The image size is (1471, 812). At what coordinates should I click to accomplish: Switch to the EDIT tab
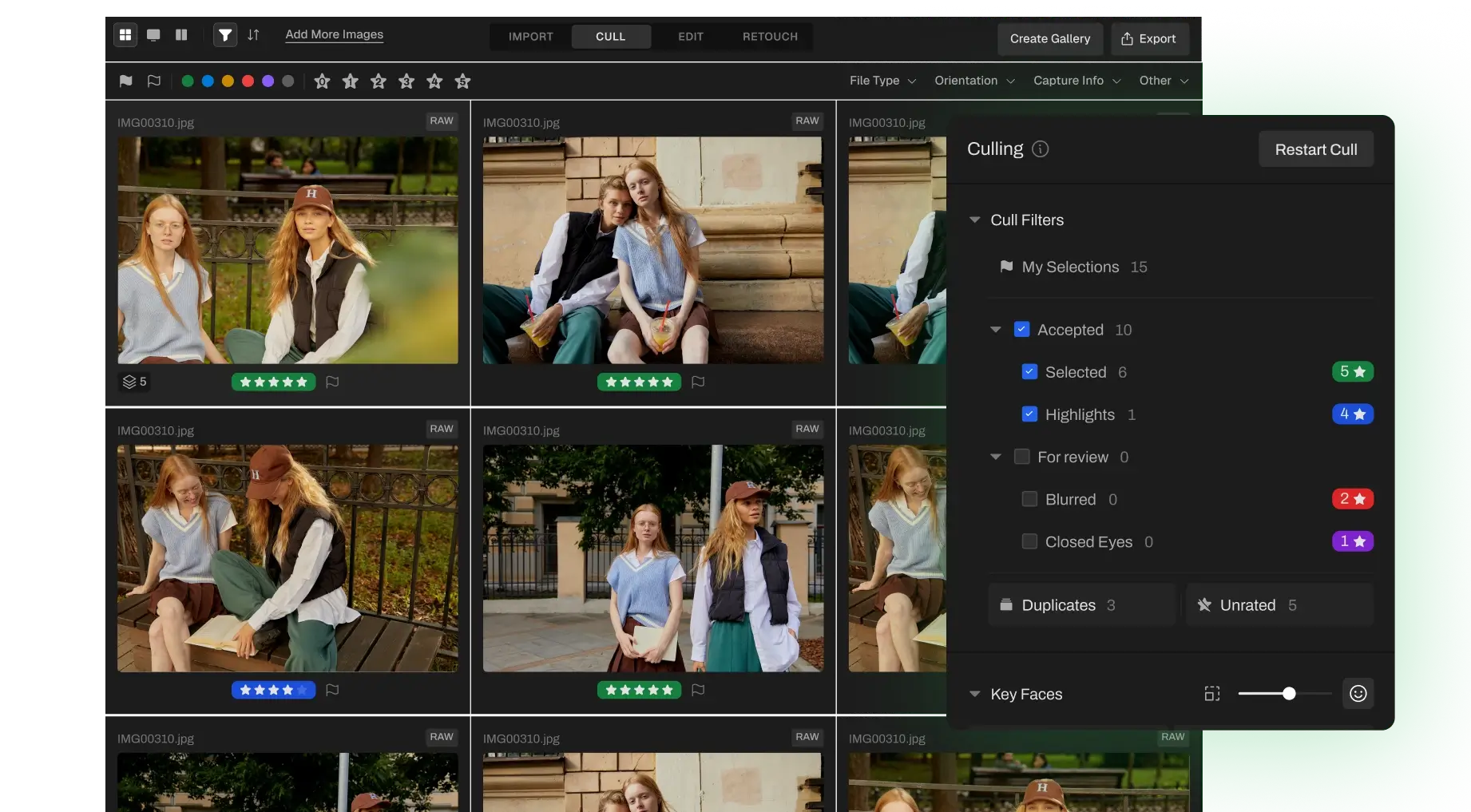click(690, 37)
